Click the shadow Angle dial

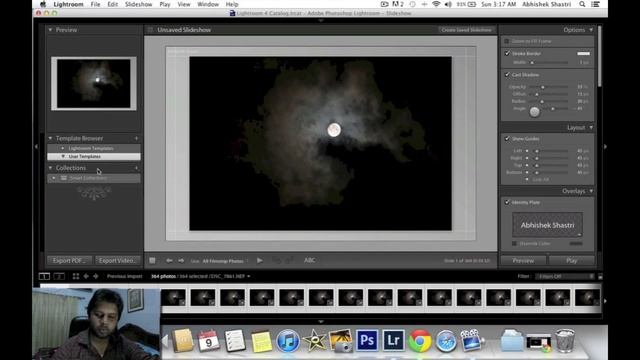pos(534,111)
